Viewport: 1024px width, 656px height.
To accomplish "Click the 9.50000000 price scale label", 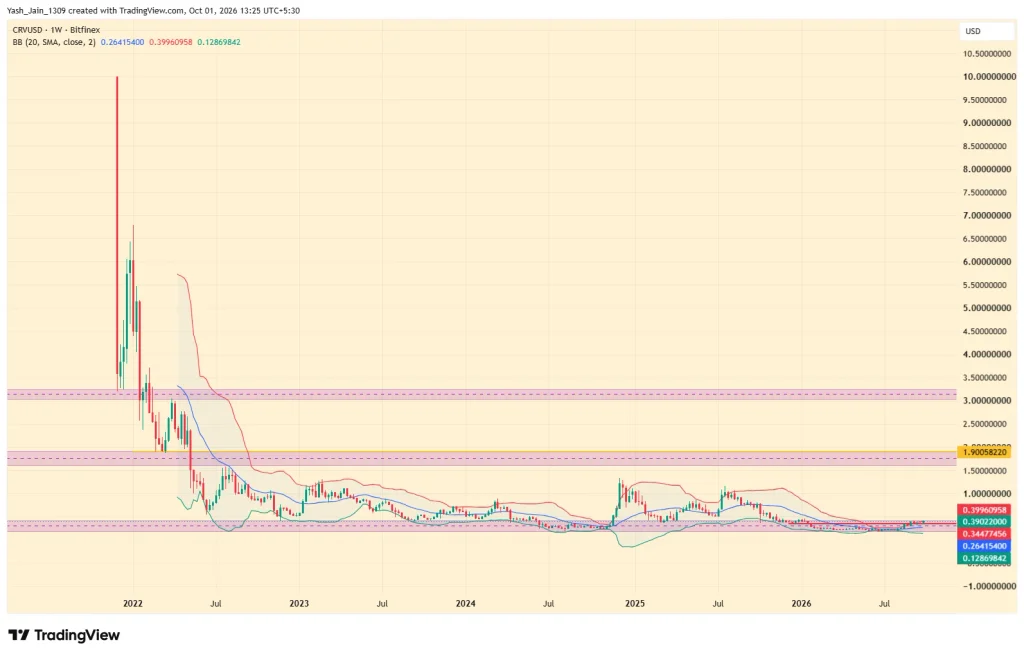I will click(x=987, y=100).
